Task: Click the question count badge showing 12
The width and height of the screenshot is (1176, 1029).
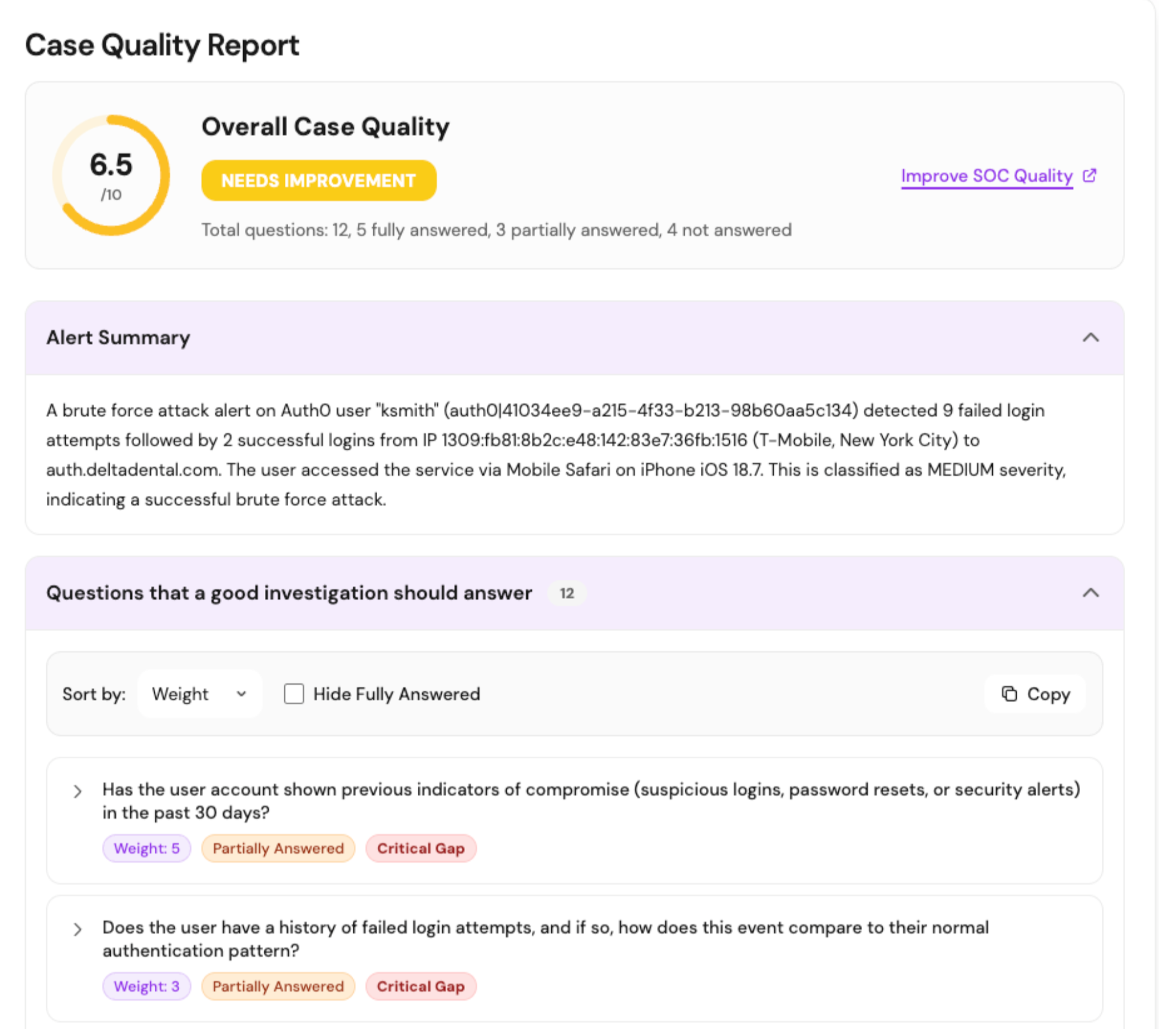Action: [567, 593]
